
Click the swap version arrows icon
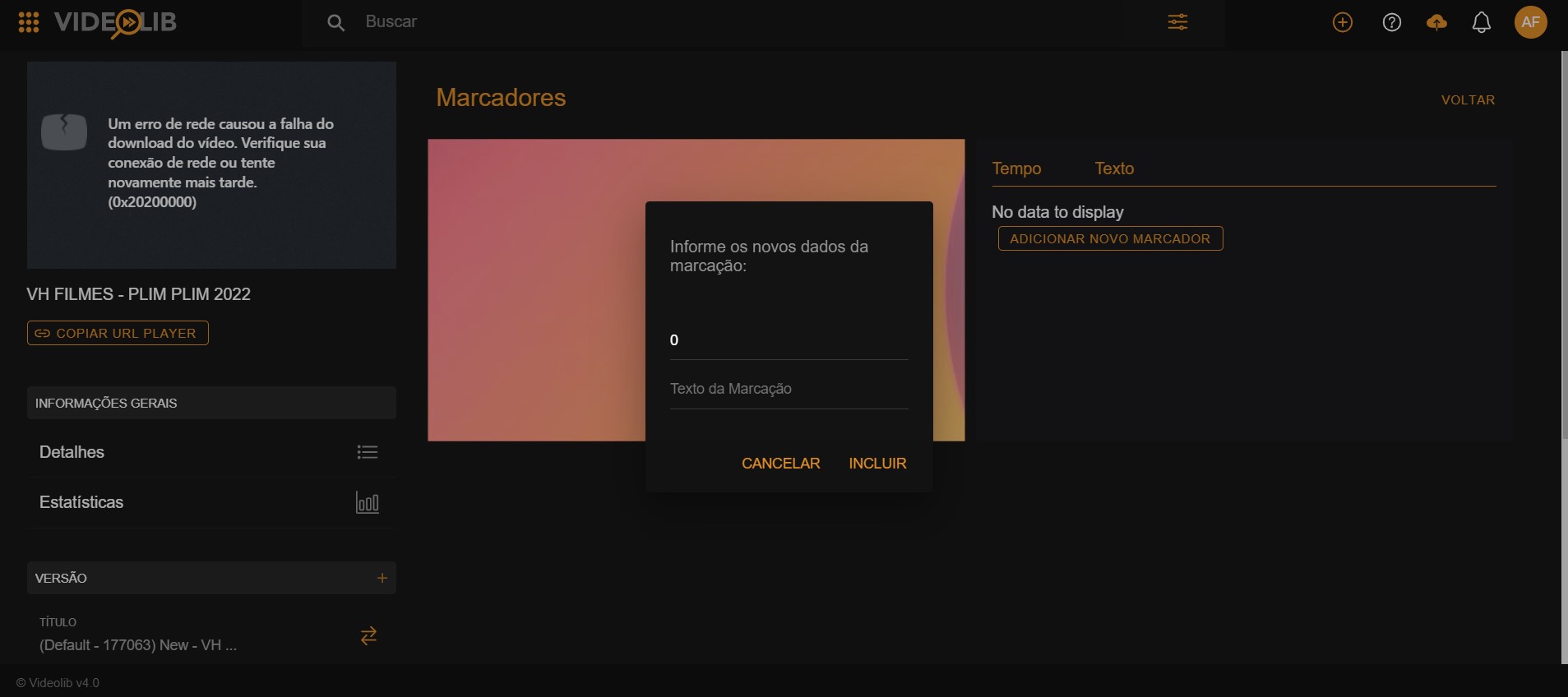click(368, 635)
